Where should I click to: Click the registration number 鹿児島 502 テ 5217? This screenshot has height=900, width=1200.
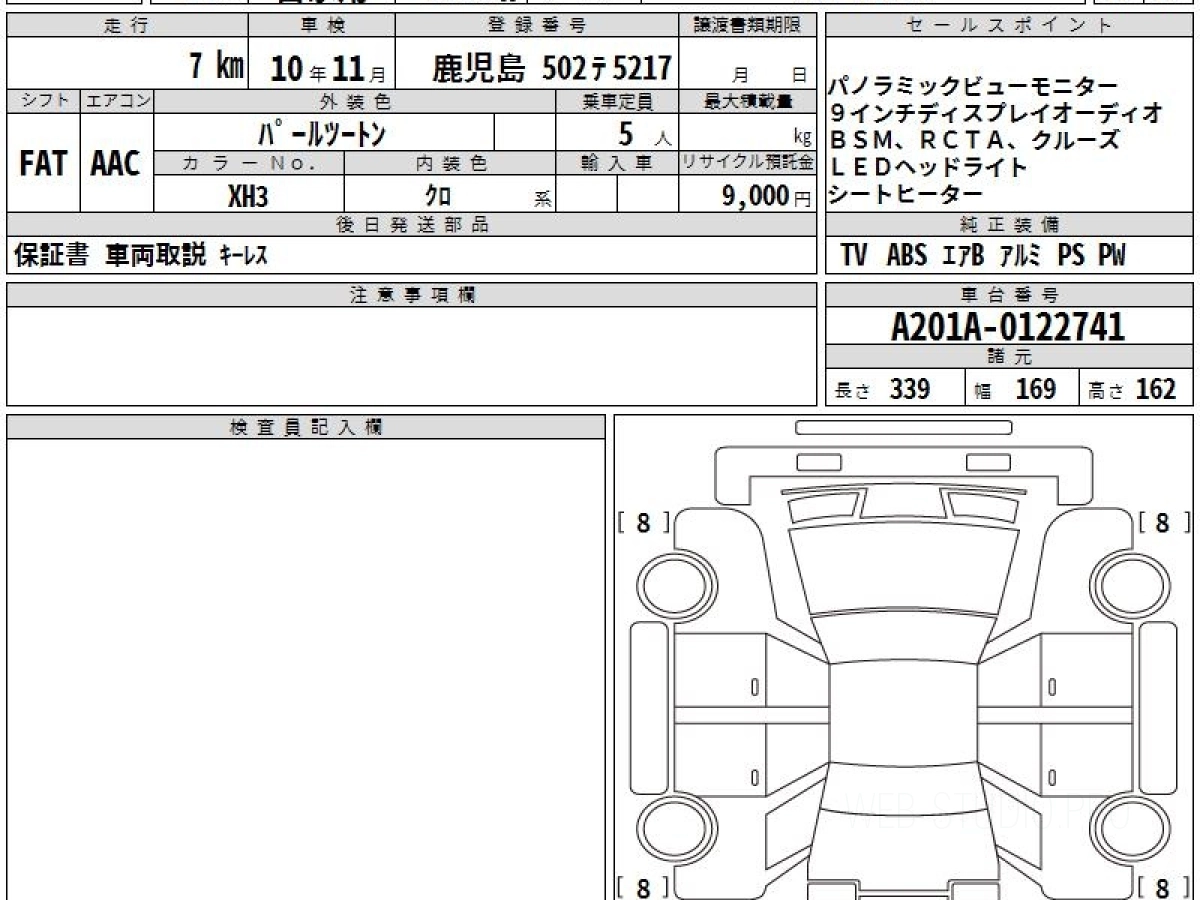tap(551, 68)
